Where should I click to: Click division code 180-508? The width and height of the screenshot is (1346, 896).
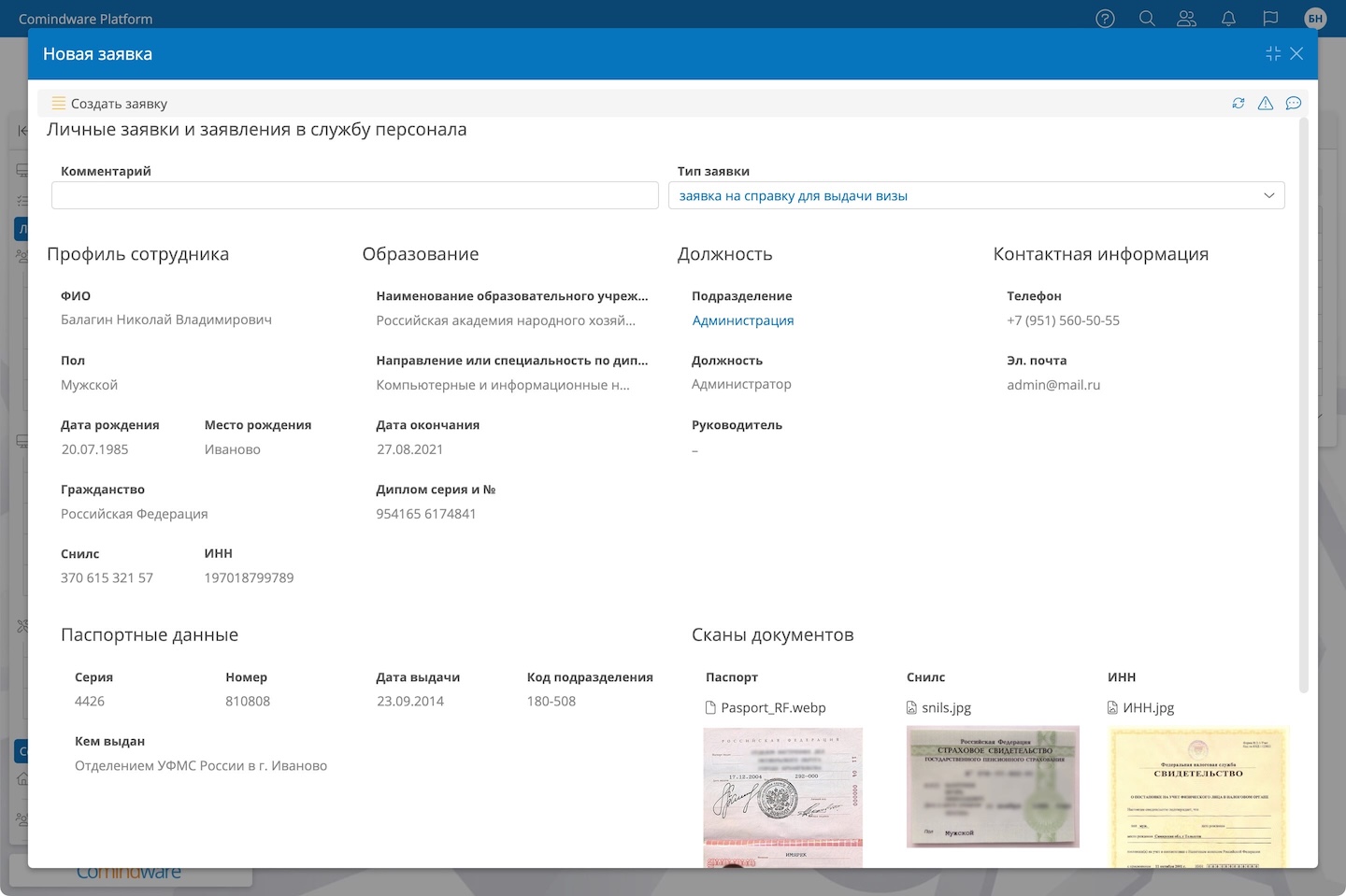click(x=551, y=702)
